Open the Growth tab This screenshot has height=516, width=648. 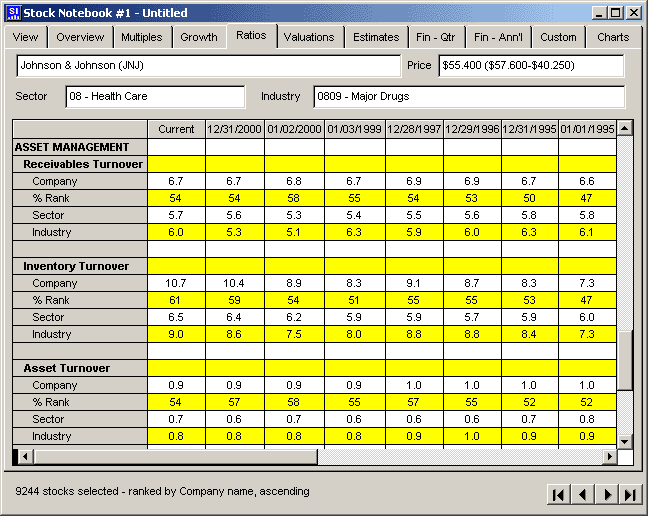click(199, 37)
